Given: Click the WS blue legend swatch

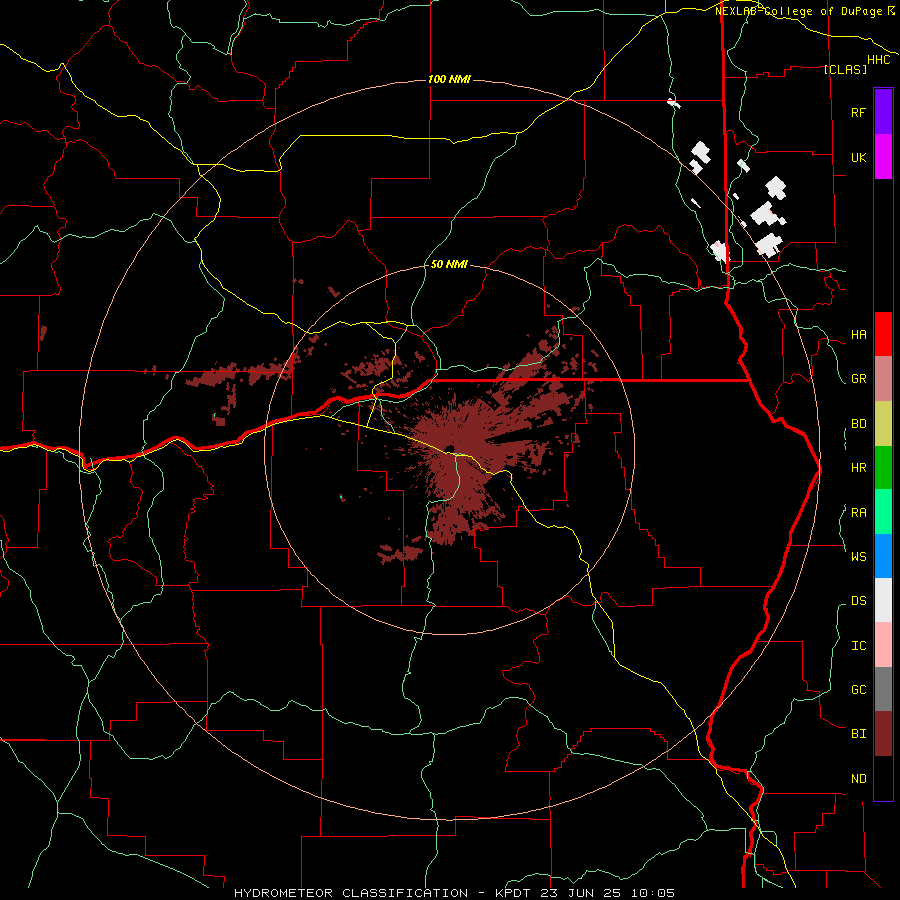Looking at the screenshot, I should click(x=883, y=556).
